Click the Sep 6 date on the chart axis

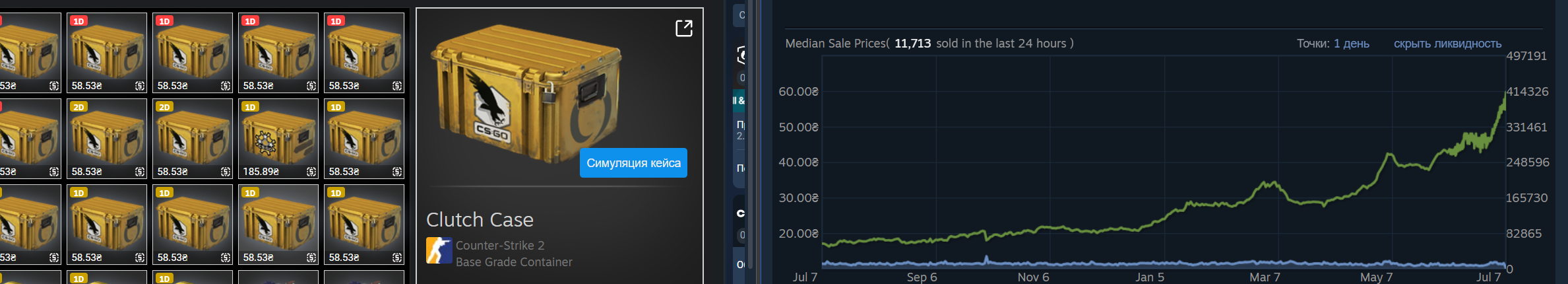[x=922, y=277]
